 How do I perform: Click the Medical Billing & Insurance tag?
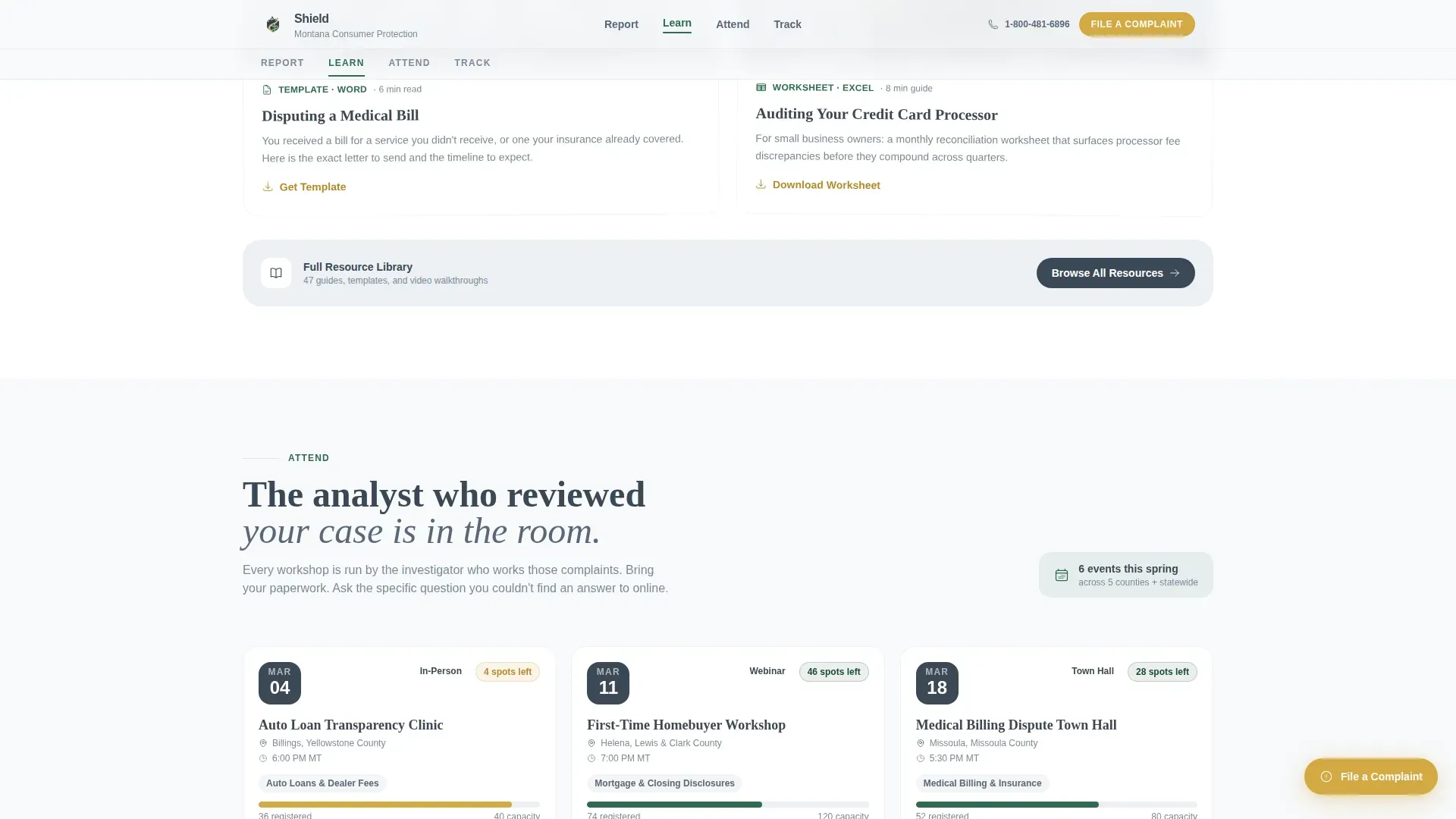click(x=982, y=783)
